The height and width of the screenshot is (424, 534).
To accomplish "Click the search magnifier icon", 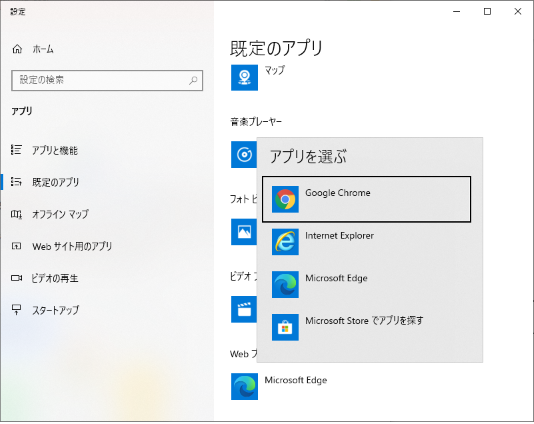I will 193,80.
